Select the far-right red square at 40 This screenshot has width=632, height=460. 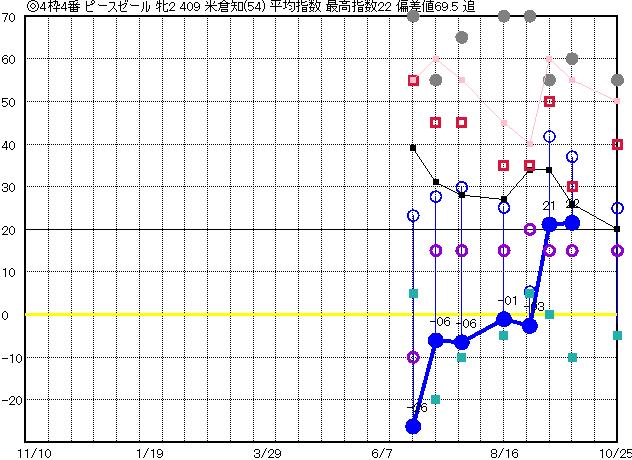coord(617,144)
